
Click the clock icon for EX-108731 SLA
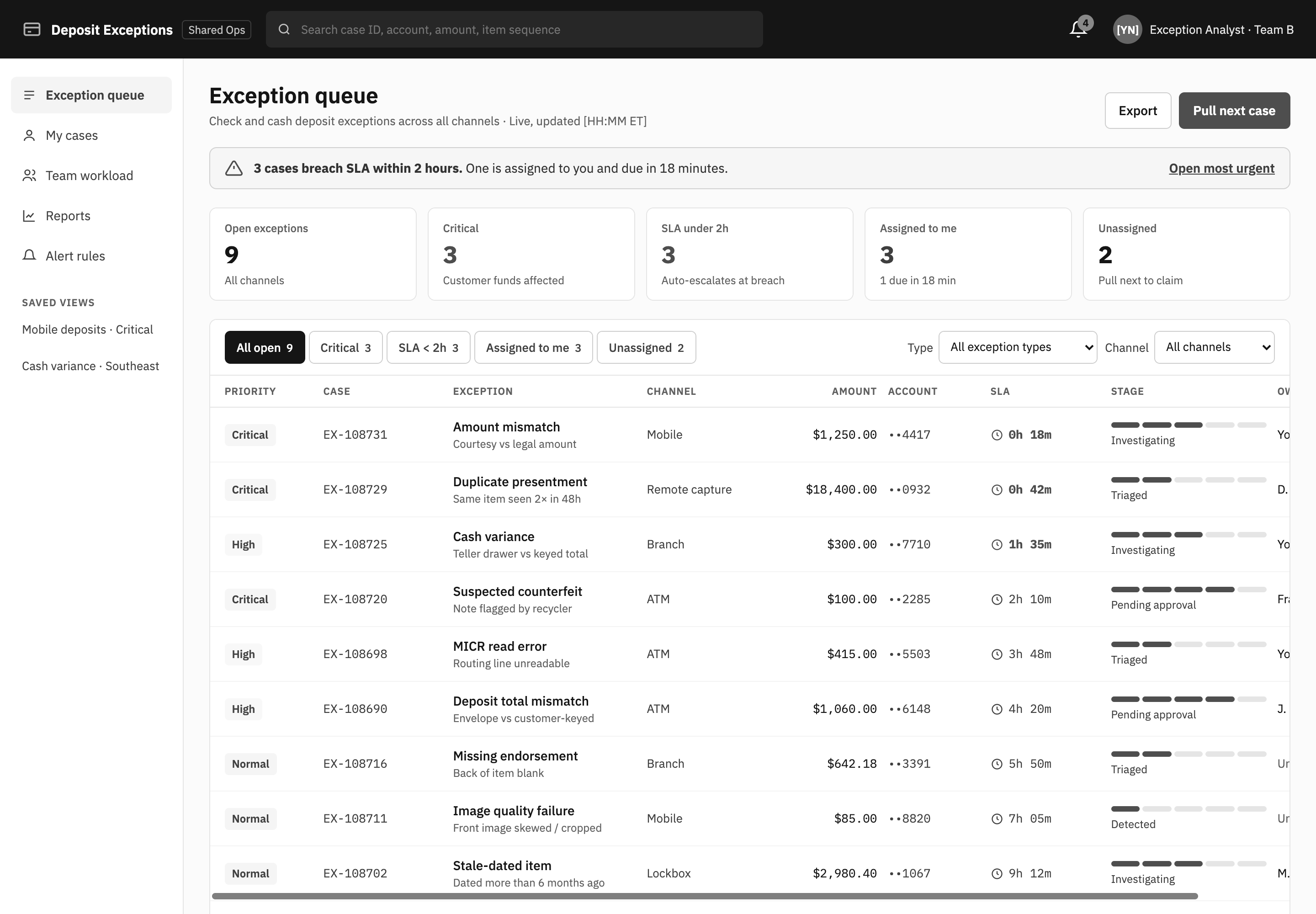point(997,435)
